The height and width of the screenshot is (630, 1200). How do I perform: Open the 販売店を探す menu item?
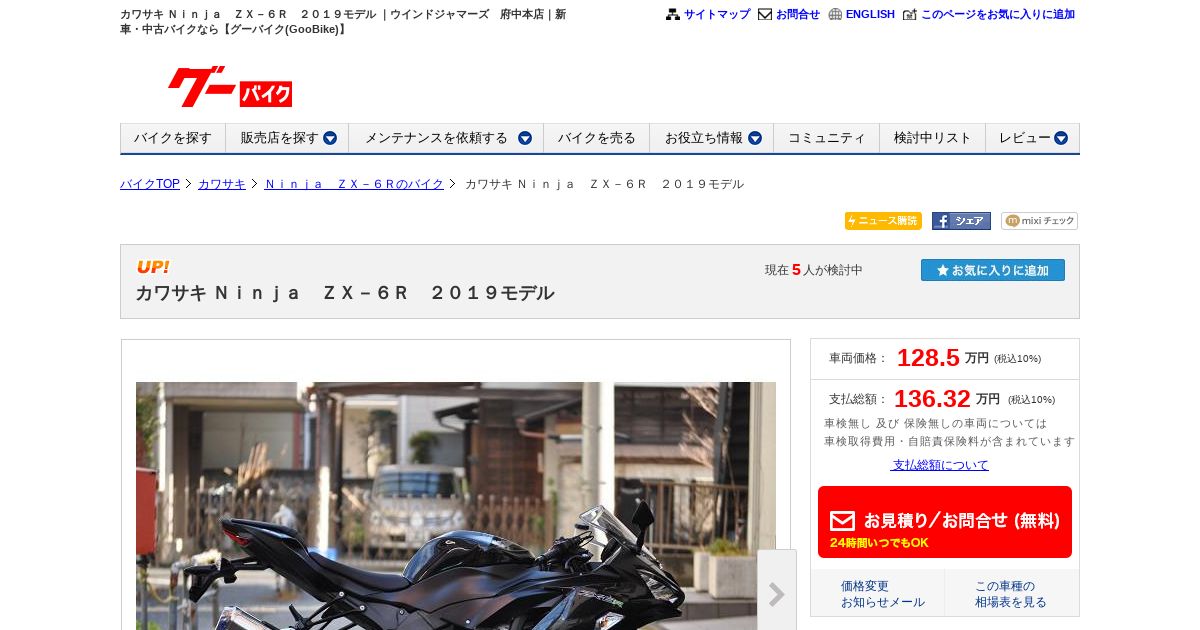click(x=279, y=138)
